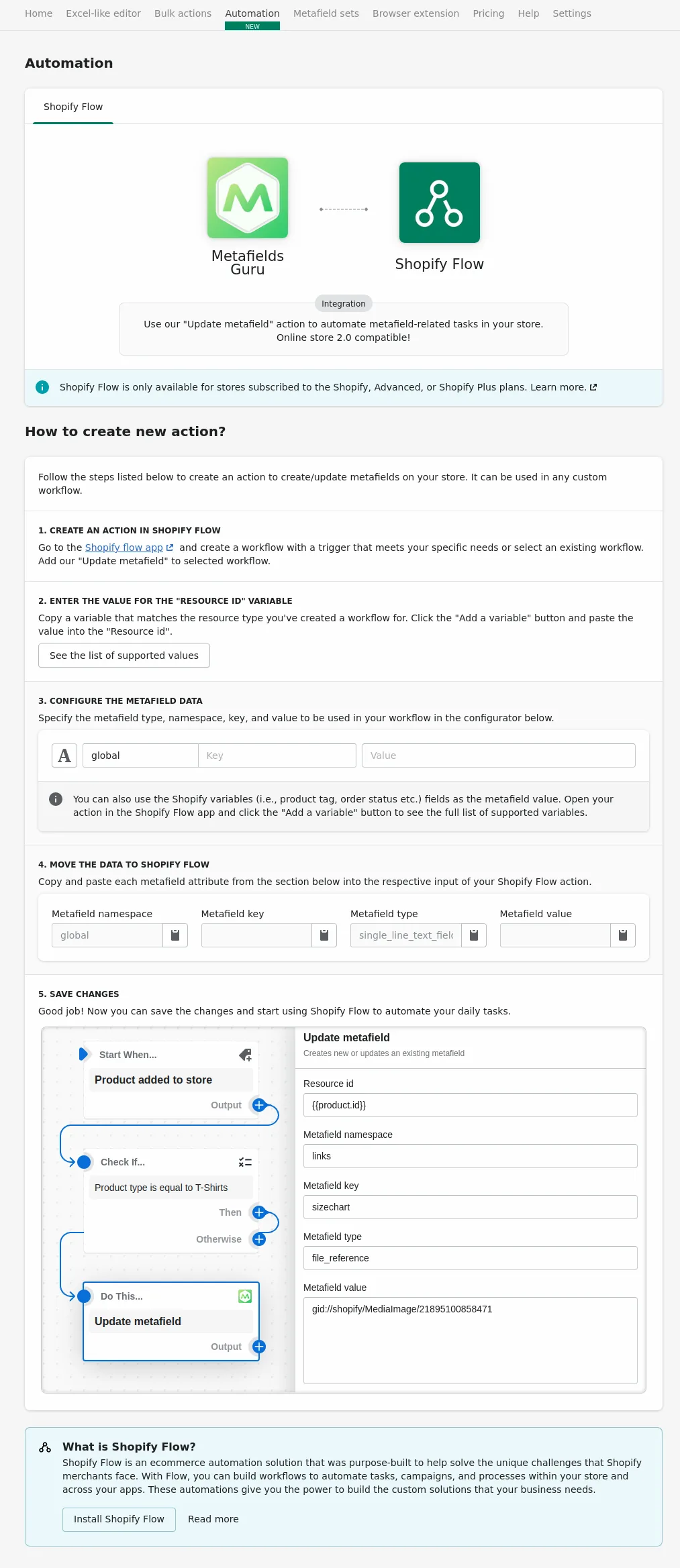Screen dimensions: 680x1568
Task: Select the Shopify Flow tab
Action: coord(73,107)
